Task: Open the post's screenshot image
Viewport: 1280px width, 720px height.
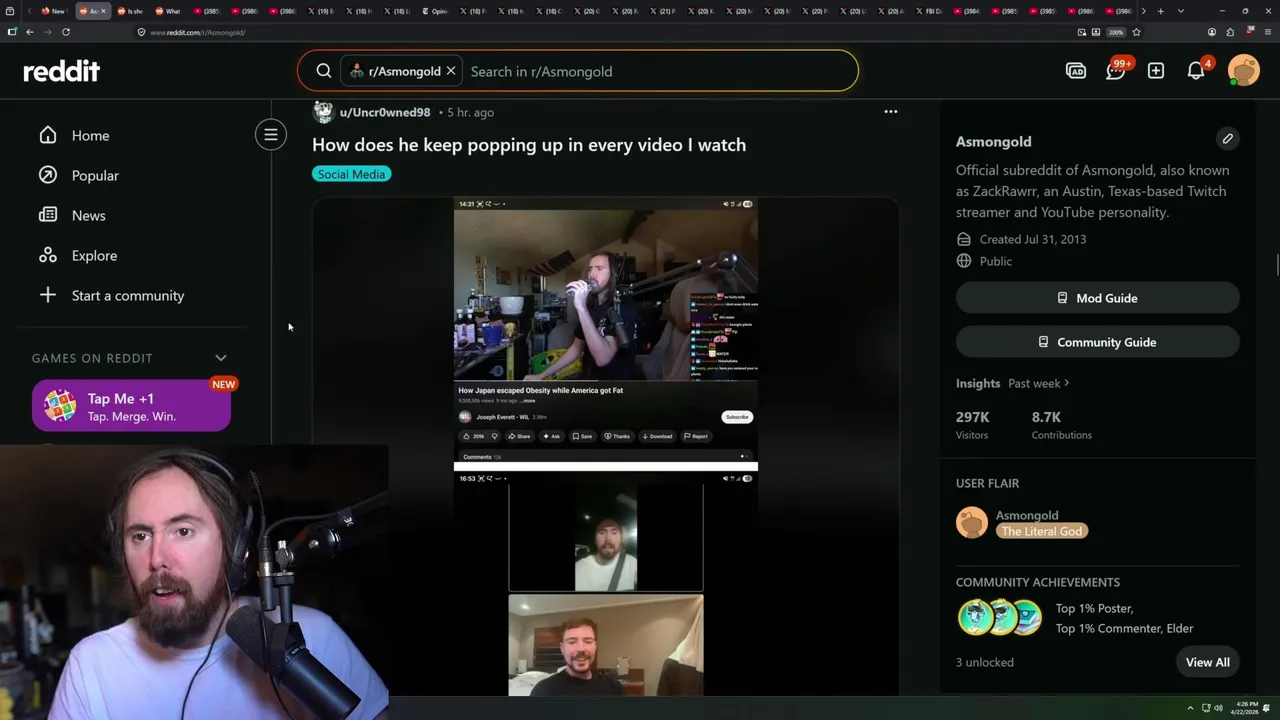Action: click(x=606, y=446)
